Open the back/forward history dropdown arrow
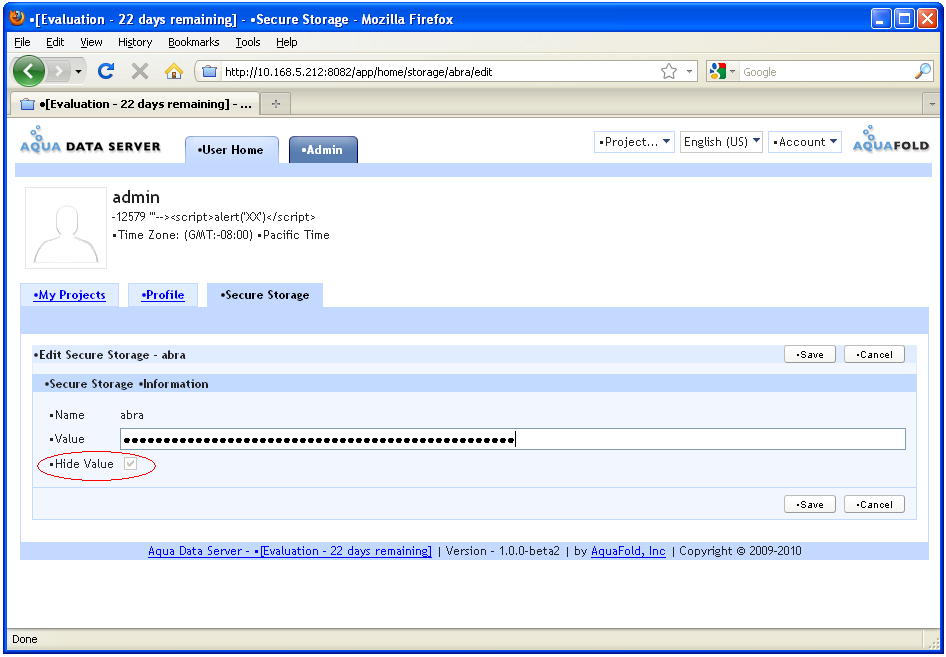 (x=78, y=72)
